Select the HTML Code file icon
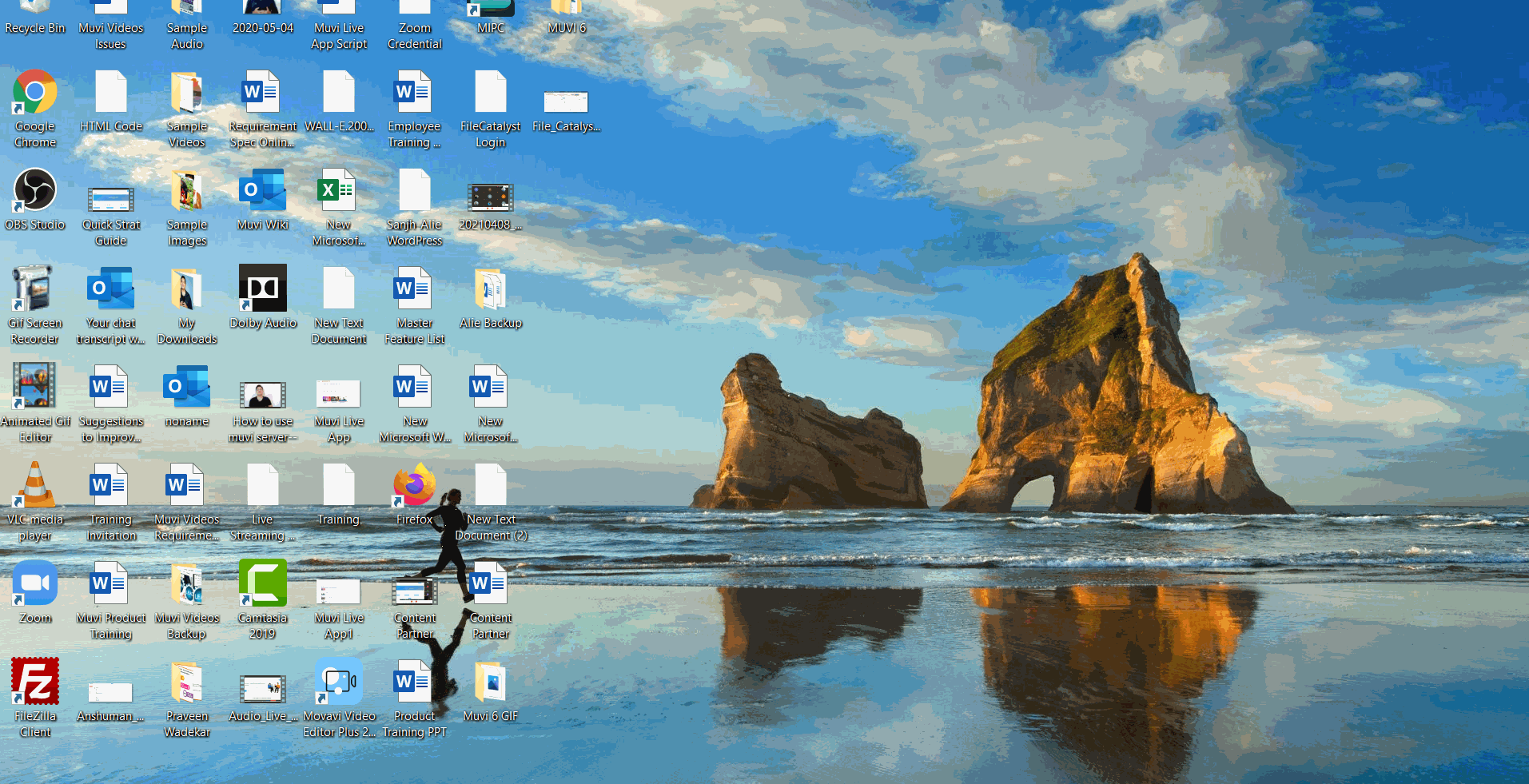The height and width of the screenshot is (784, 1529). pyautogui.click(x=111, y=101)
